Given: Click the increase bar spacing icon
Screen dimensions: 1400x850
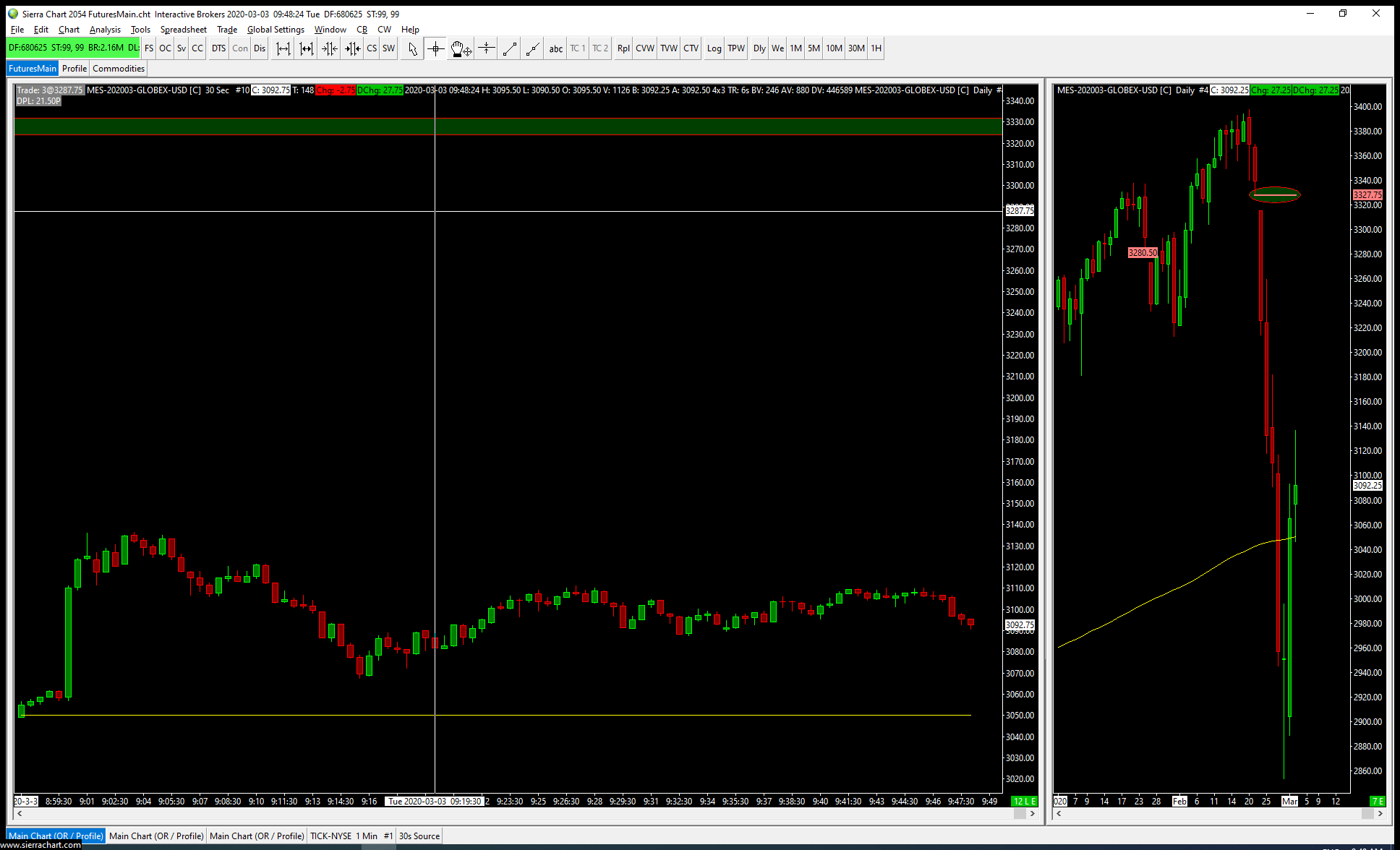Looking at the screenshot, I should pyautogui.click(x=283, y=48).
